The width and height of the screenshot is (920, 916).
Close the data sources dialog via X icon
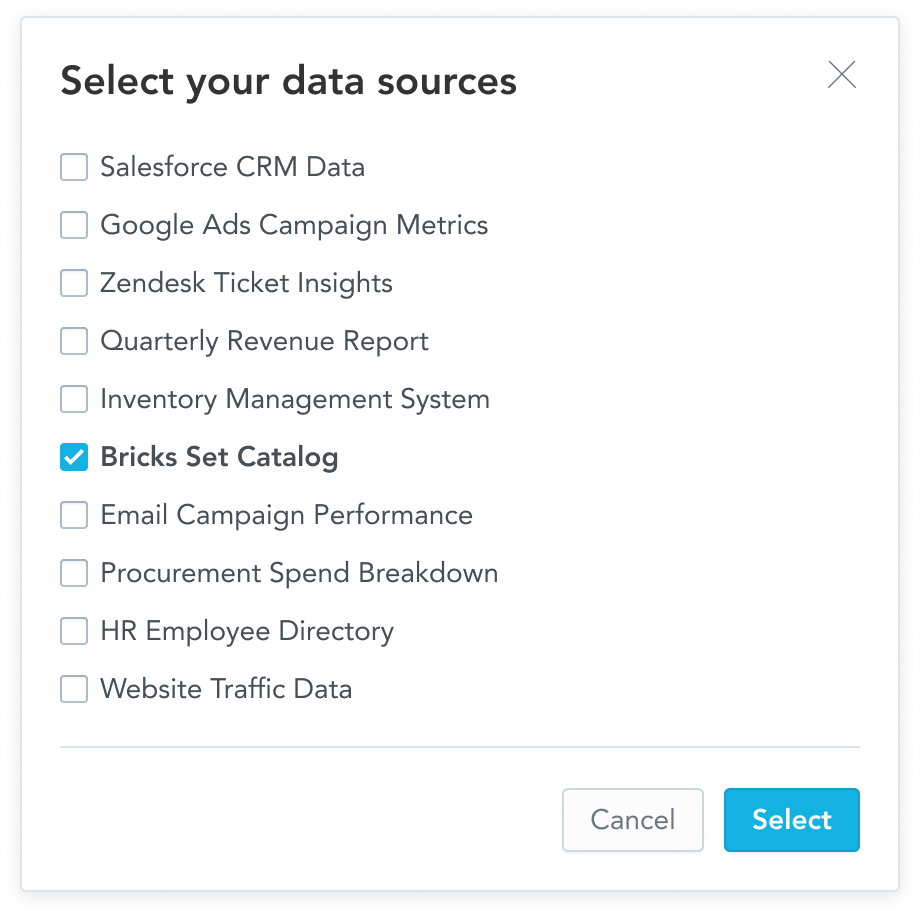(x=841, y=74)
